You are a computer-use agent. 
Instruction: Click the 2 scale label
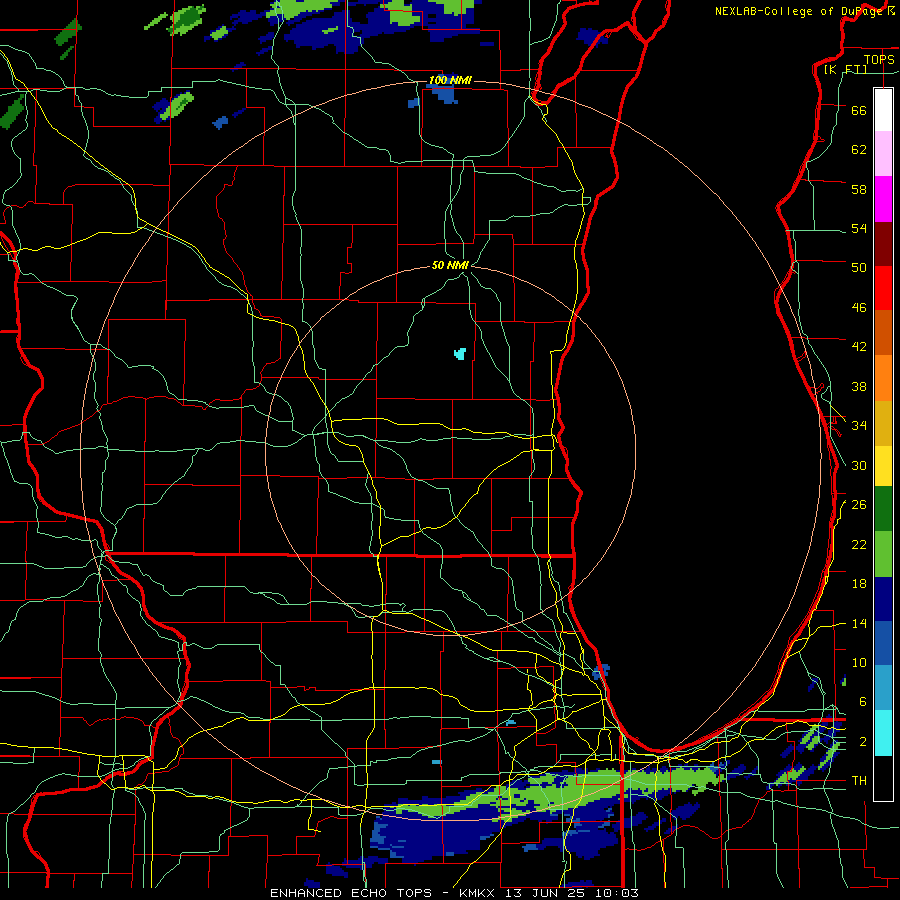pos(863,742)
